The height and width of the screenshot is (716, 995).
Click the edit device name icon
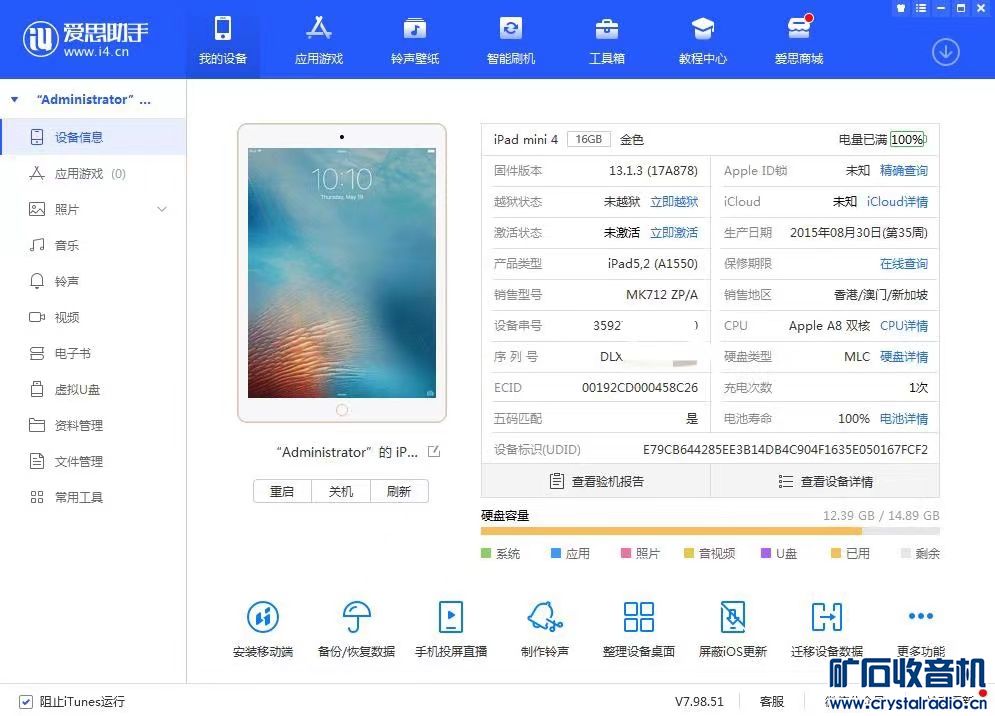(434, 452)
